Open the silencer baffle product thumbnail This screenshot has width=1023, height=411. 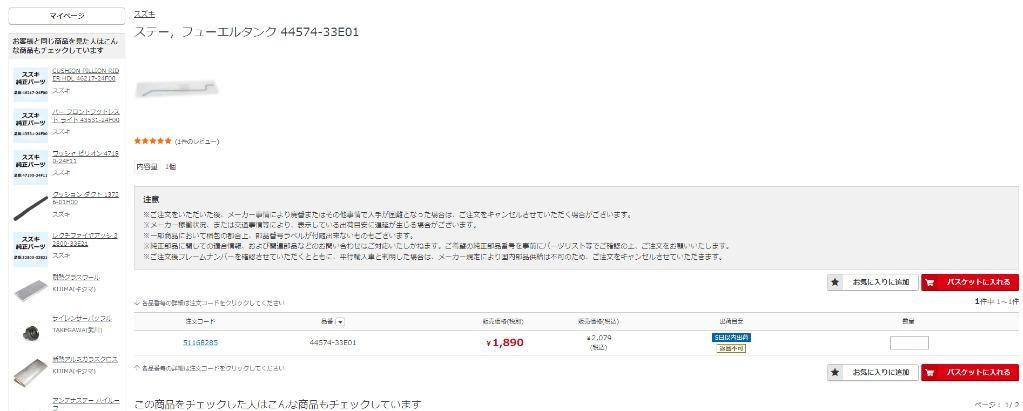31,330
